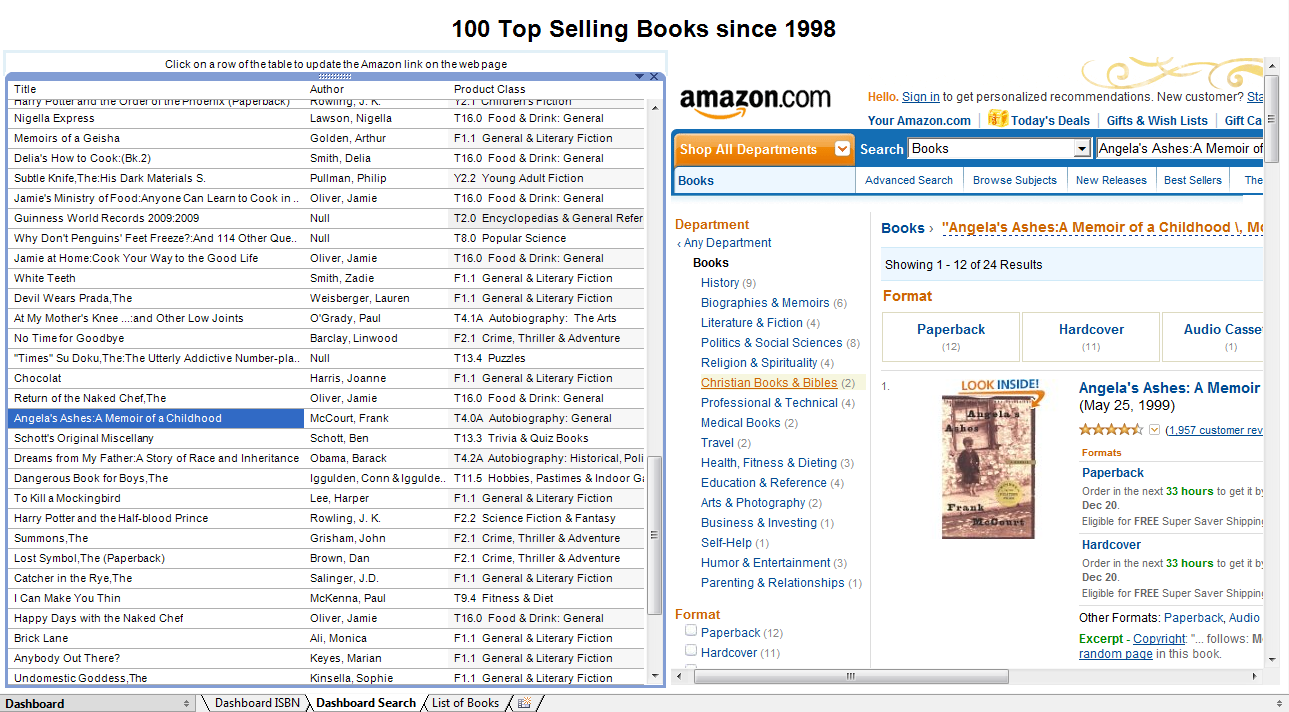Open the New Releases menu item
Image resolution: width=1289 pixels, height=712 pixels.
pos(1111,180)
